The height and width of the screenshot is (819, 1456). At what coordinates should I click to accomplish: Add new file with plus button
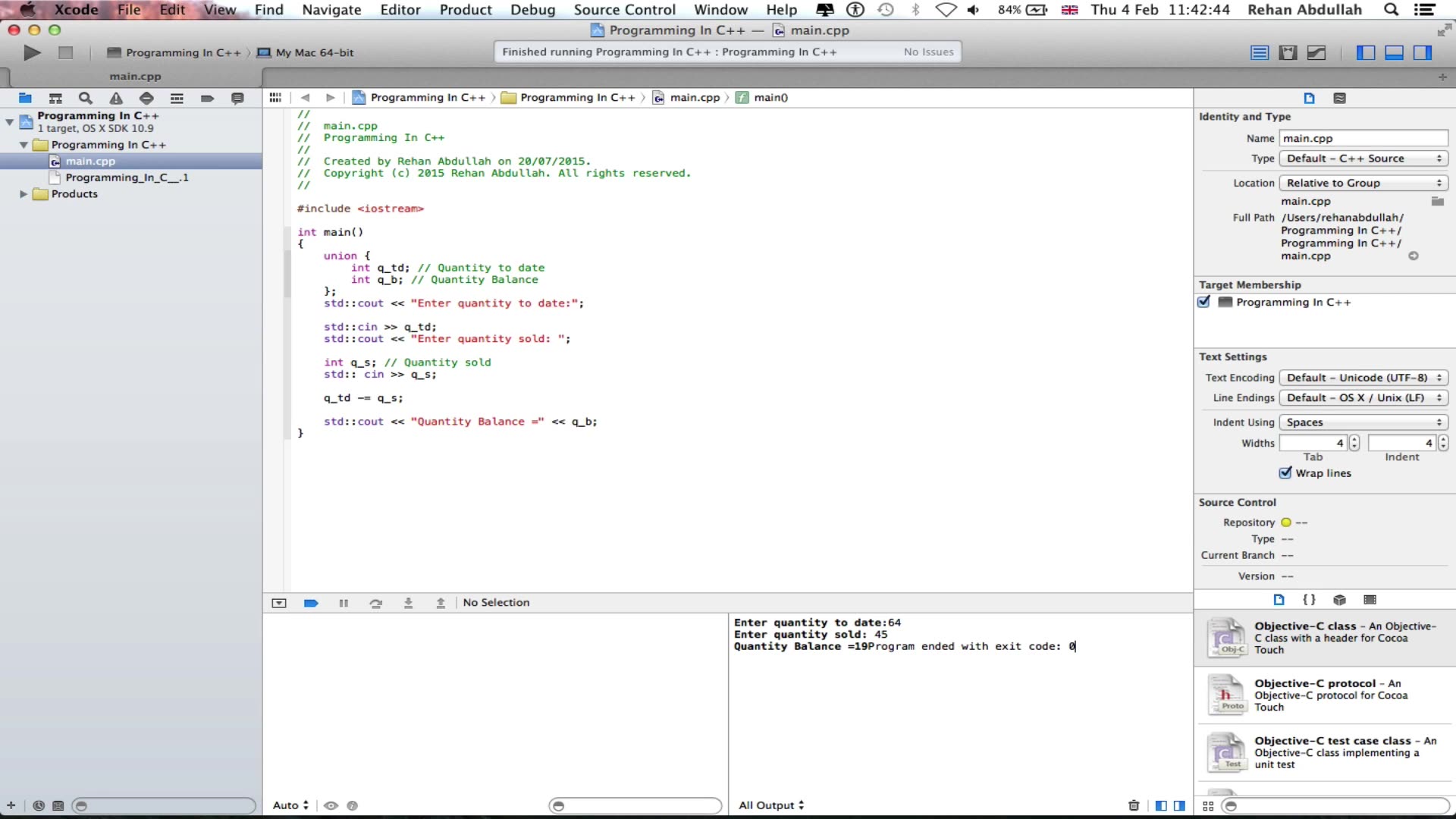11,805
